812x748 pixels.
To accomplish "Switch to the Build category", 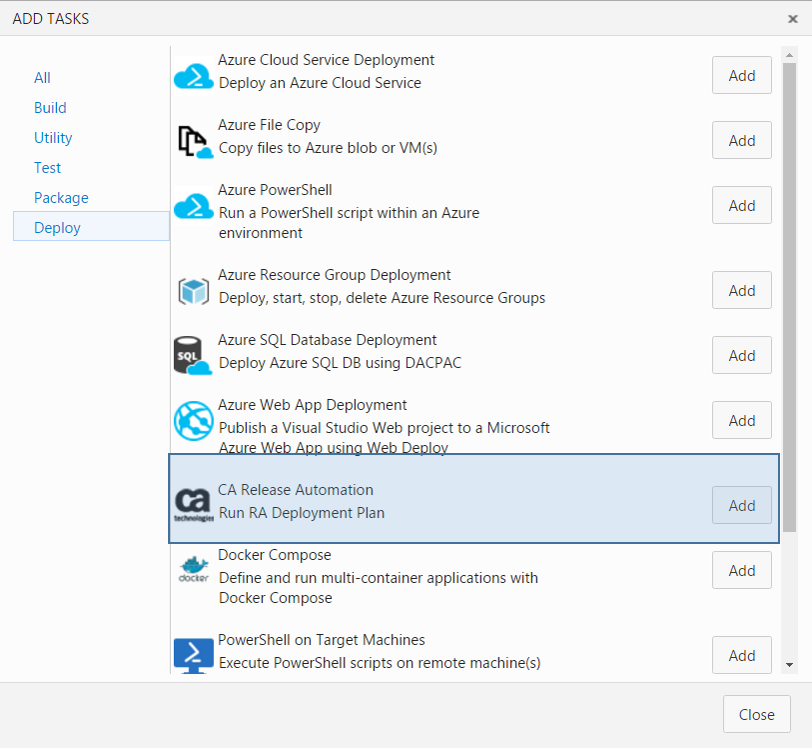I will [x=50, y=108].
